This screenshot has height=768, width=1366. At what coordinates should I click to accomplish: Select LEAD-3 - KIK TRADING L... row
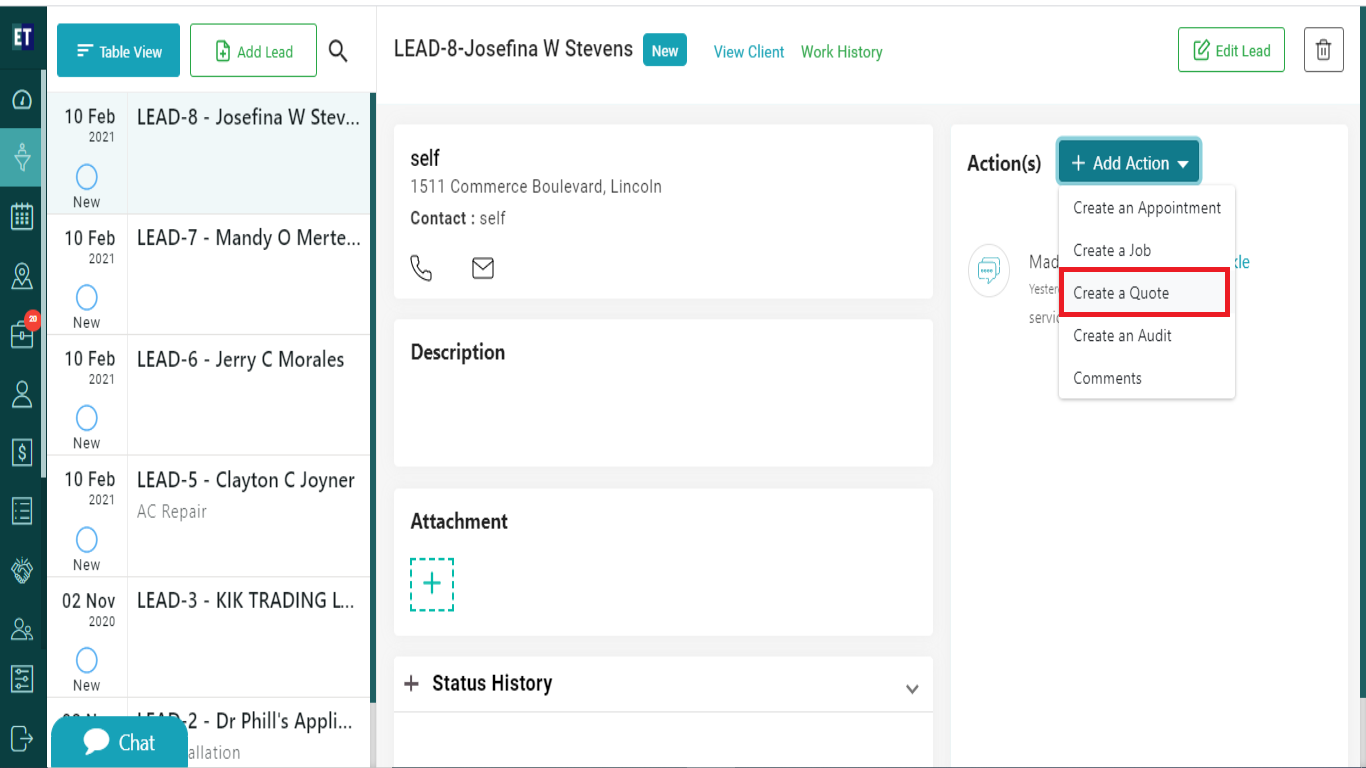[208, 638]
